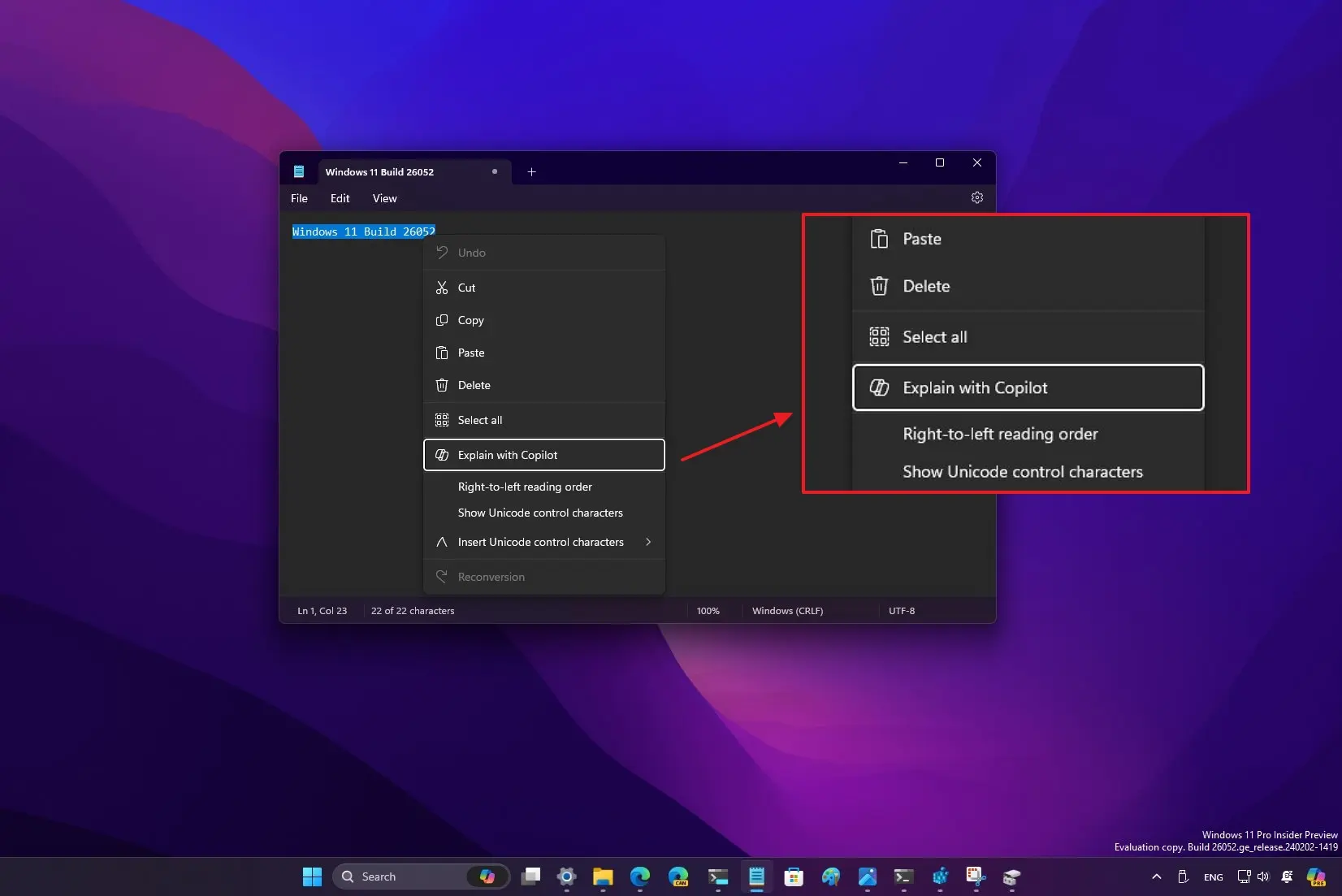The width and height of the screenshot is (1342, 896).
Task: Click the scissors Cut icon
Action: pyautogui.click(x=442, y=288)
